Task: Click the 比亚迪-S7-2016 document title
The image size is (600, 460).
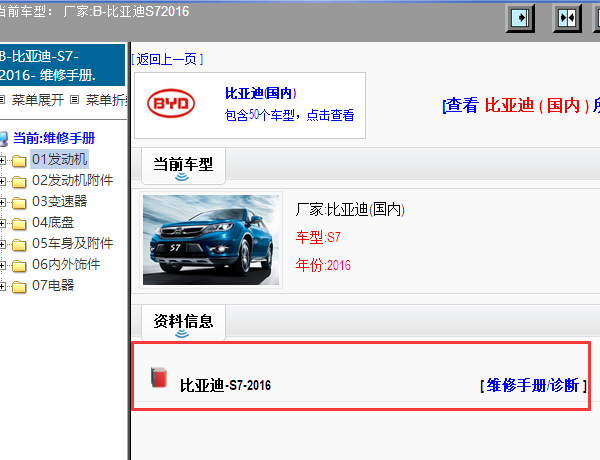Action: click(x=225, y=385)
